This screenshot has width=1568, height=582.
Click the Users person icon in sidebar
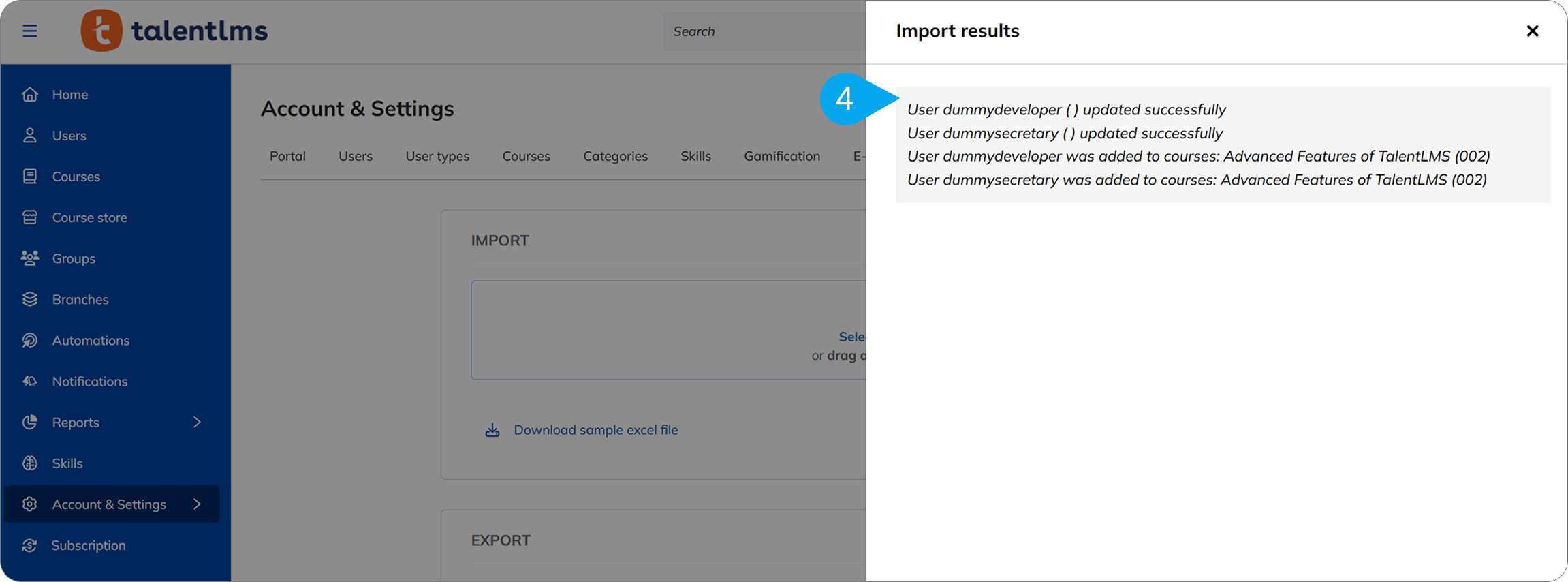(29, 136)
